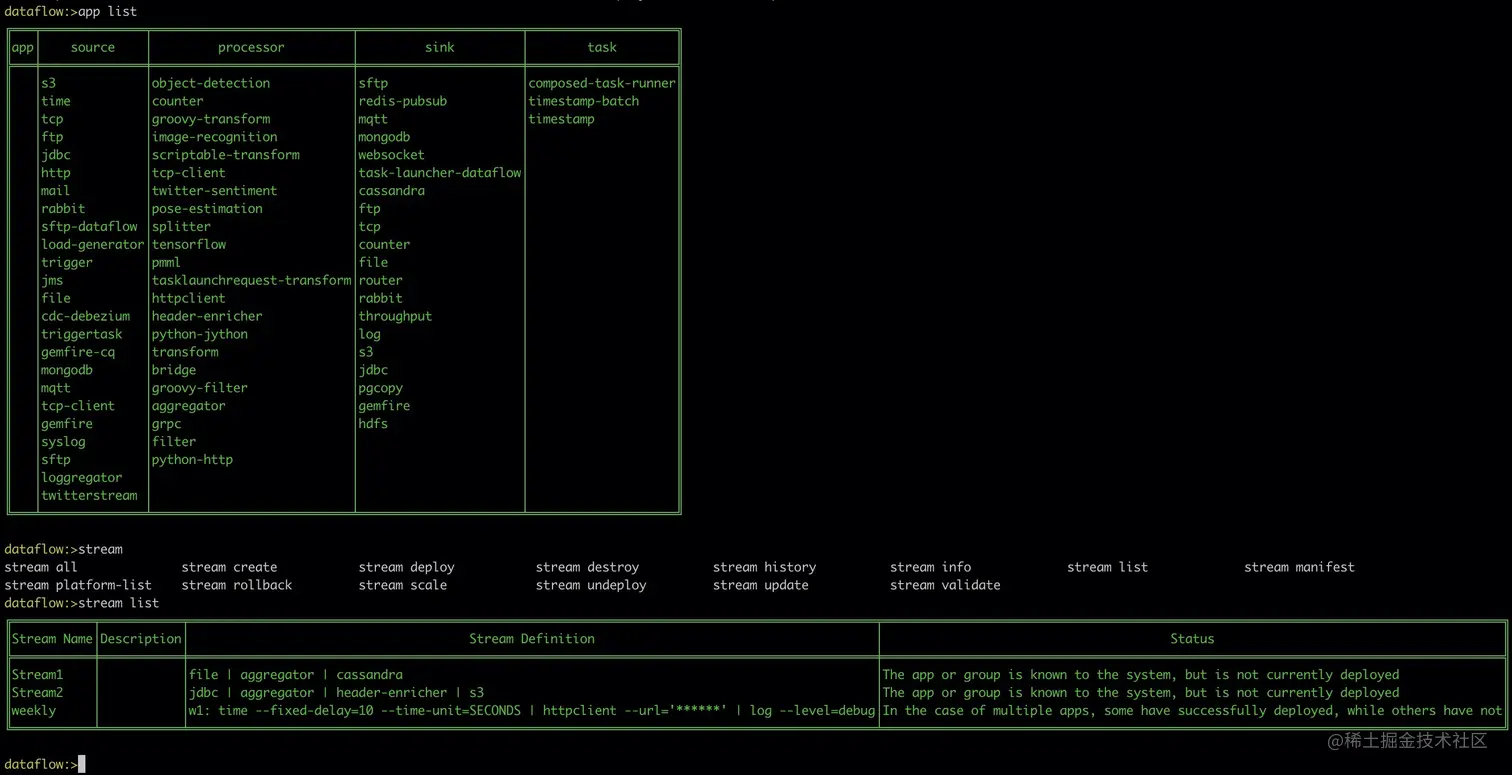The width and height of the screenshot is (1512, 775).
Task: Click the 'Status' column header
Action: (x=1192, y=638)
